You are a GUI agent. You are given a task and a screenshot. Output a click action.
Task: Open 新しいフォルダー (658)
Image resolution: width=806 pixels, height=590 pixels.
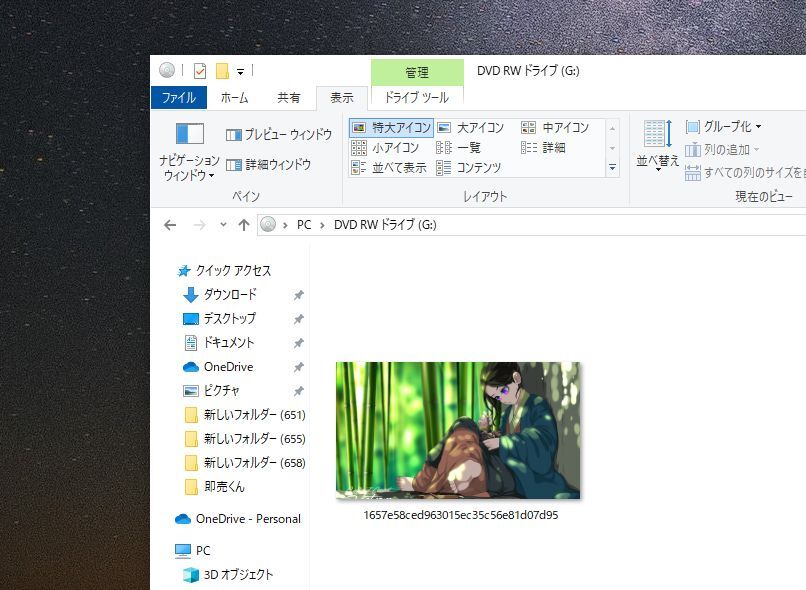(245, 463)
